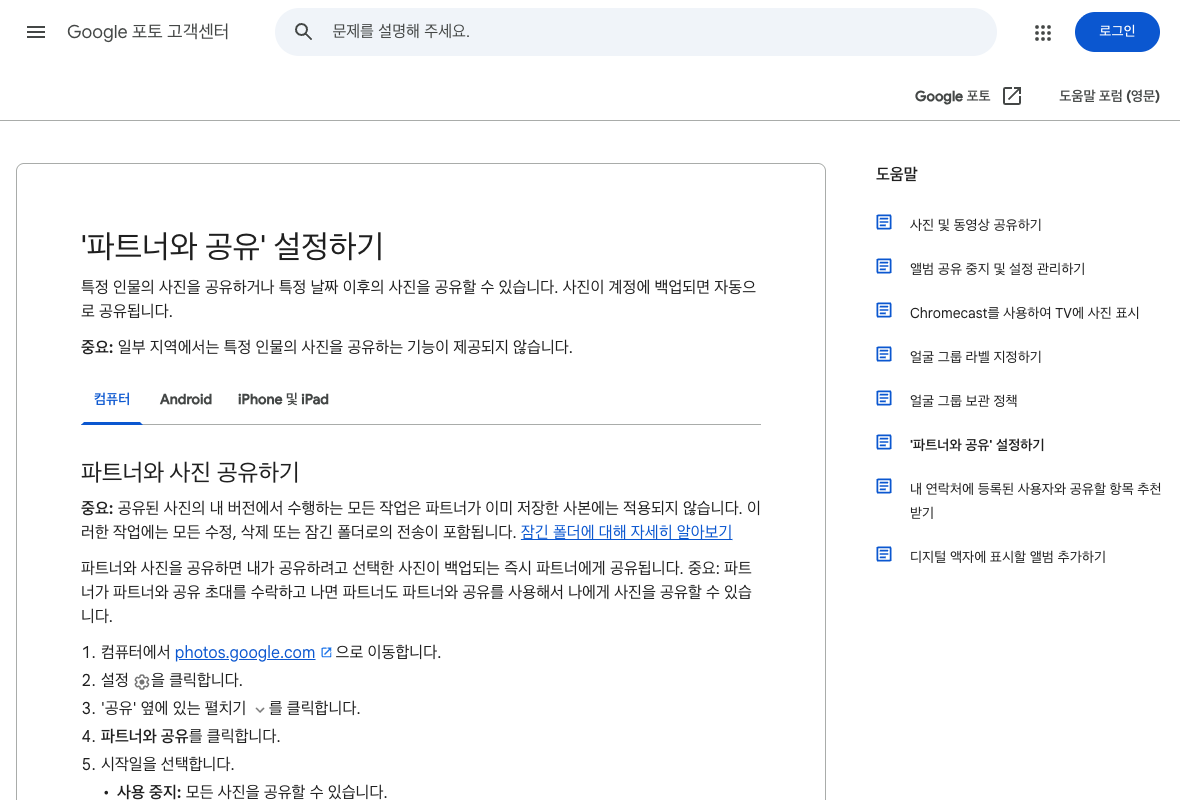Click the article icon beside 얼굴 그룹 라벨 지정하기
Viewport: 1180px width, 800px height.
[x=884, y=354]
